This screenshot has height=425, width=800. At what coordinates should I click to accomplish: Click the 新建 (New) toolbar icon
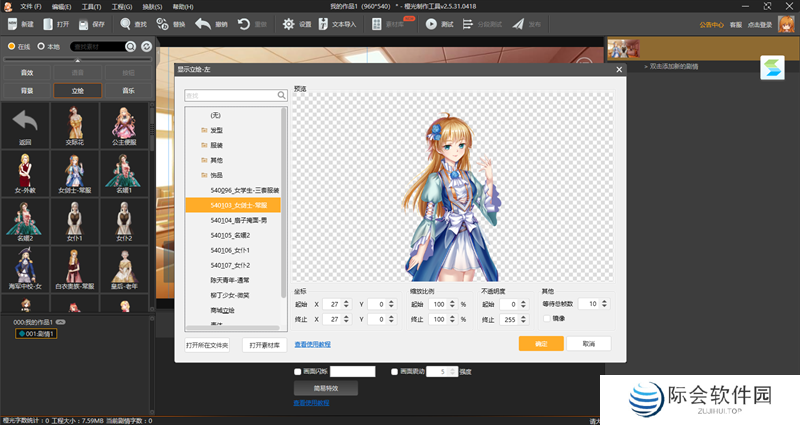coord(12,24)
